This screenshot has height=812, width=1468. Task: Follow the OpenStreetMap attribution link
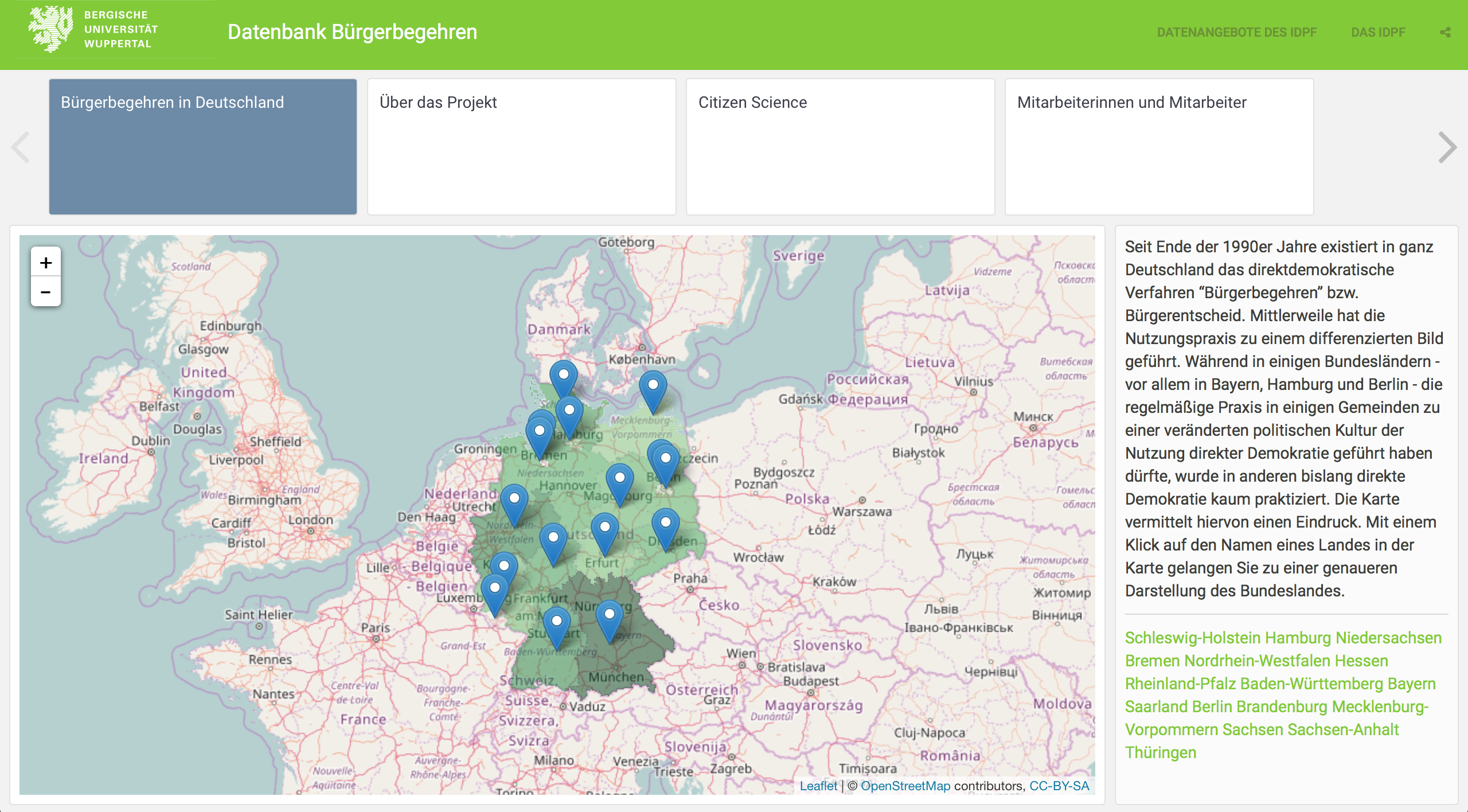[905, 786]
